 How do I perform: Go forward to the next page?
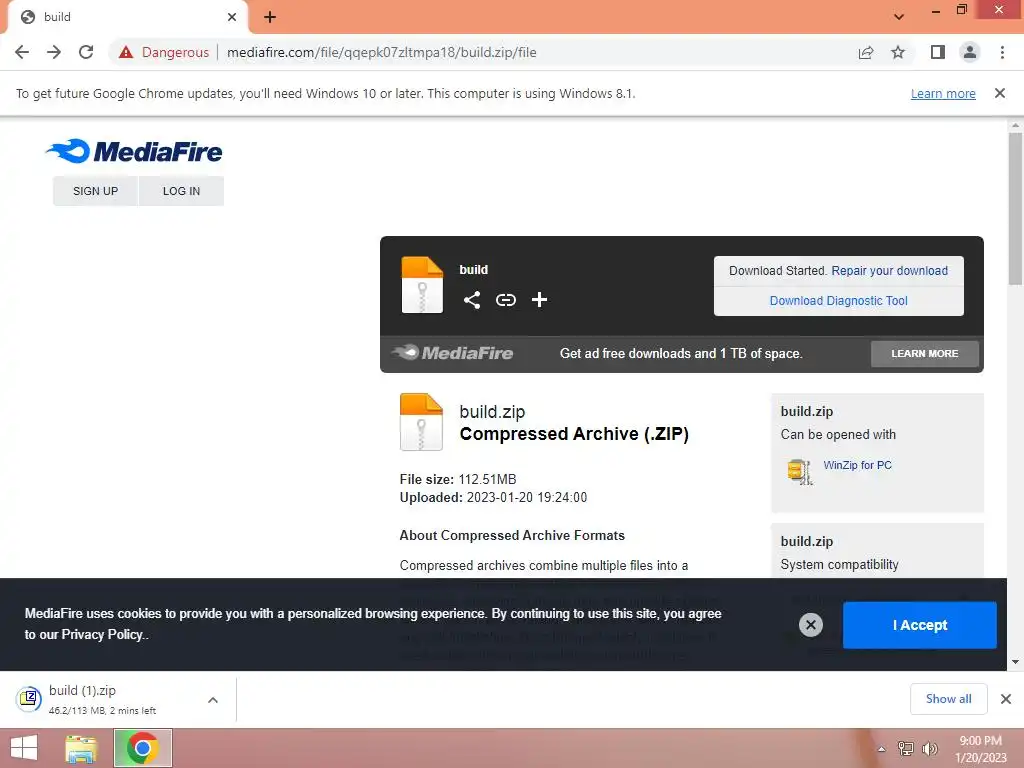[x=54, y=52]
